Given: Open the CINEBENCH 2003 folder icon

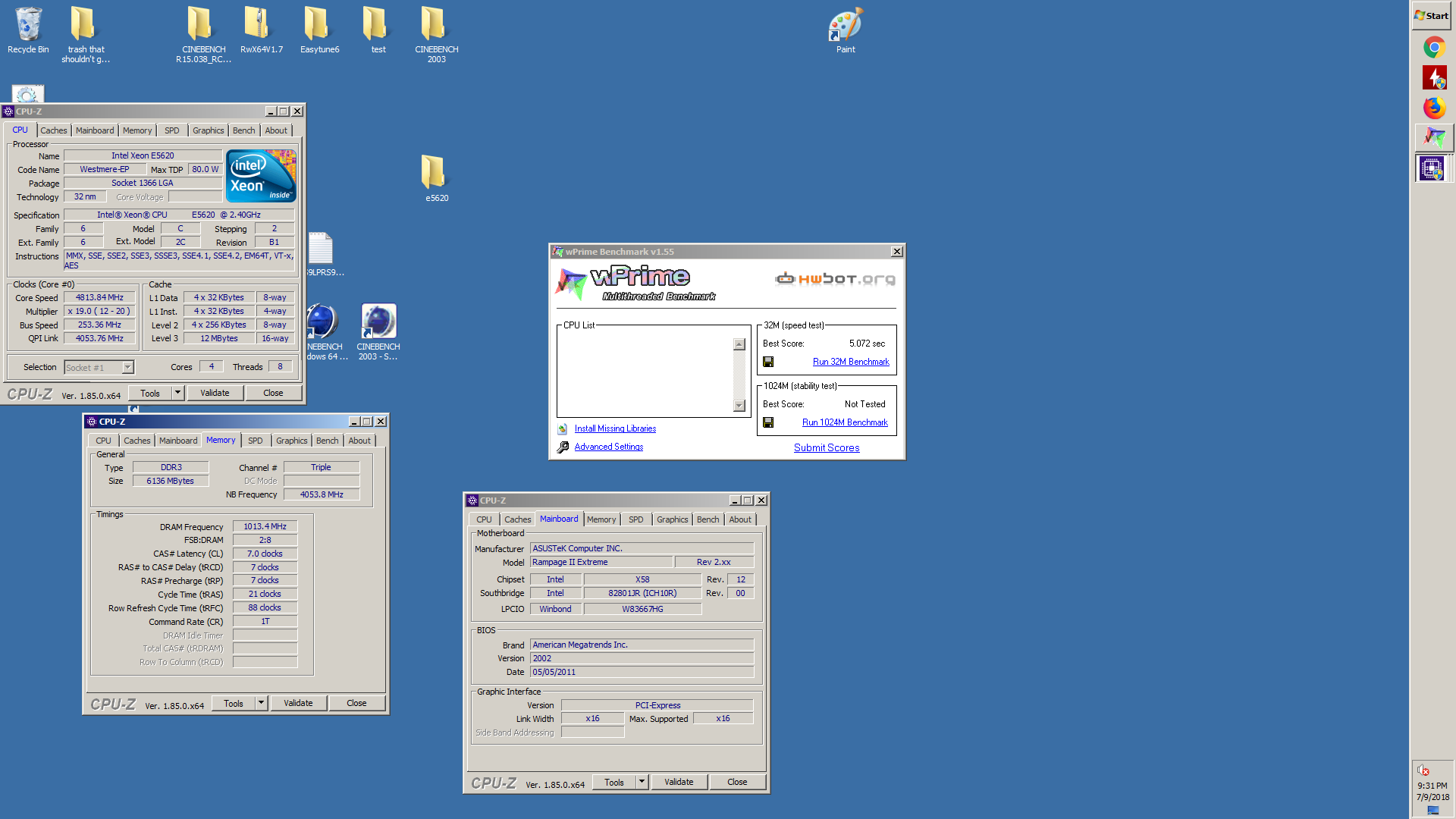Looking at the screenshot, I should point(436,34).
